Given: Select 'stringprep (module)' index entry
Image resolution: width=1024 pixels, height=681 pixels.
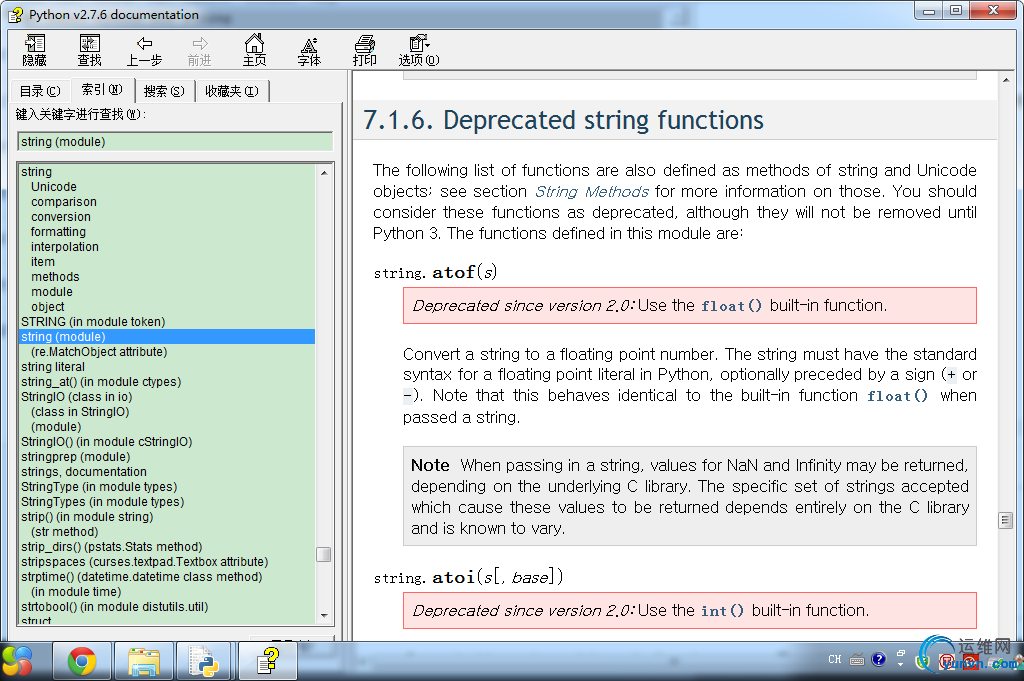Looking at the screenshot, I should (x=76, y=456).
